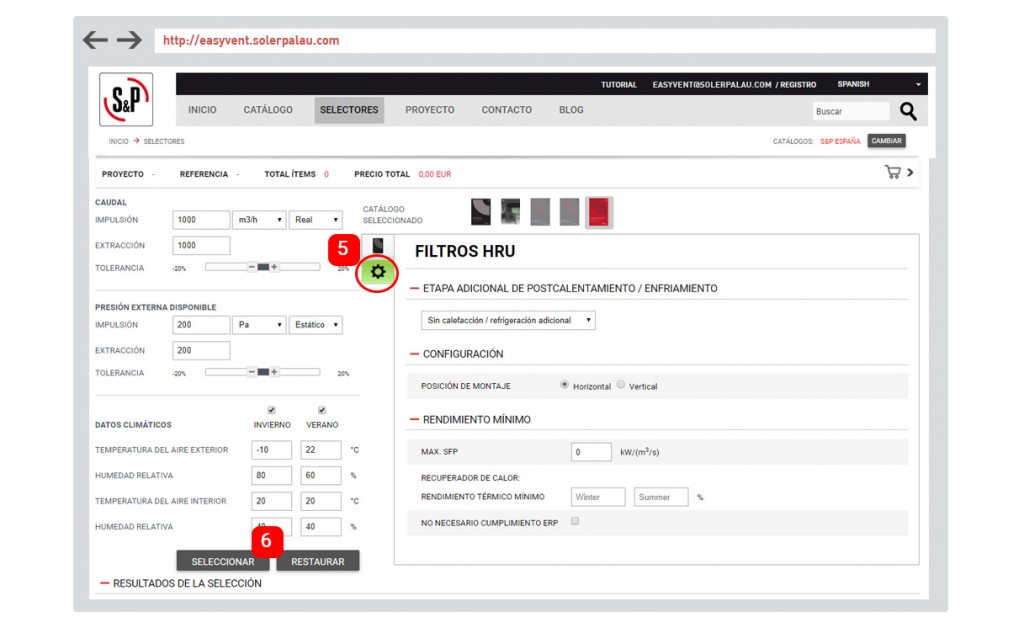Open the Estático pressure type dropdown
Screen dimensions: 1024x628
pos(316,324)
